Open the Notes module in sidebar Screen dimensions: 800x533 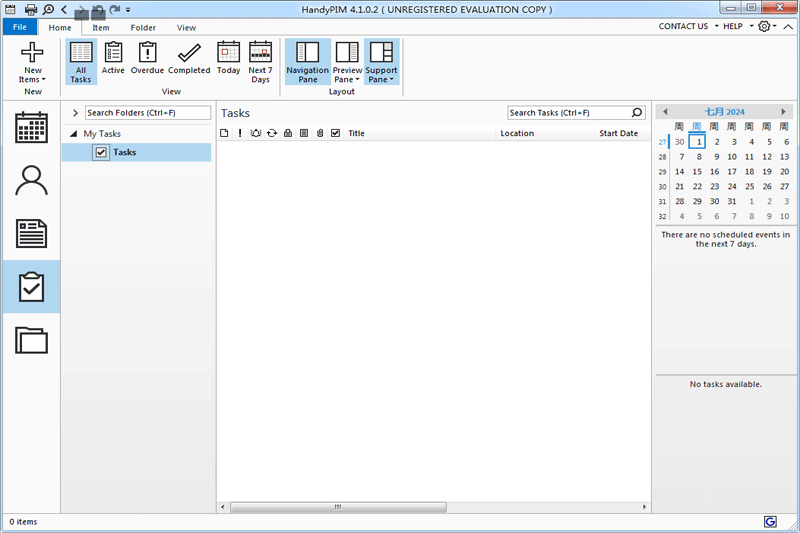point(31,234)
